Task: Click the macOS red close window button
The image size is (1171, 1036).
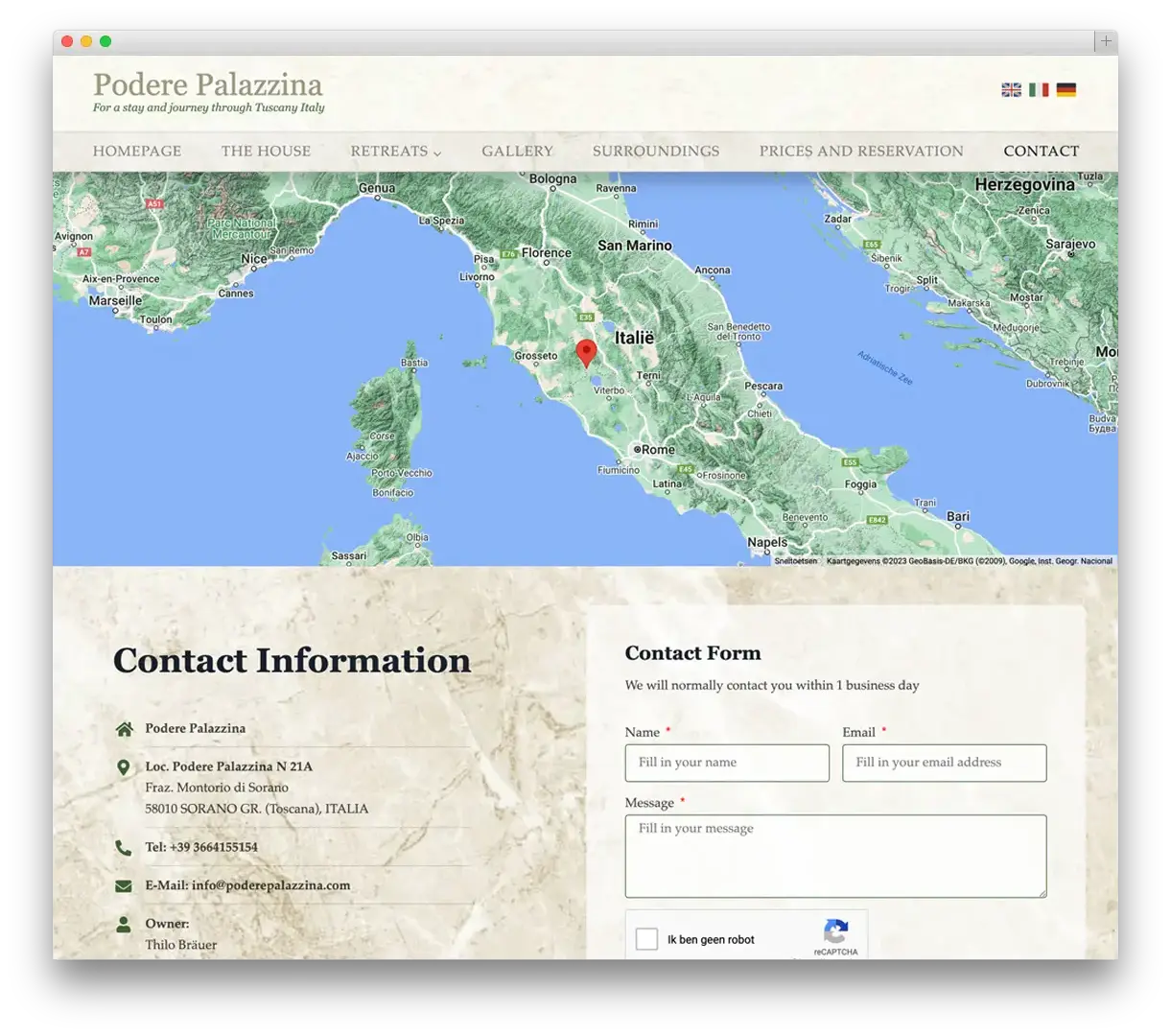Action: pyautogui.click(x=67, y=41)
